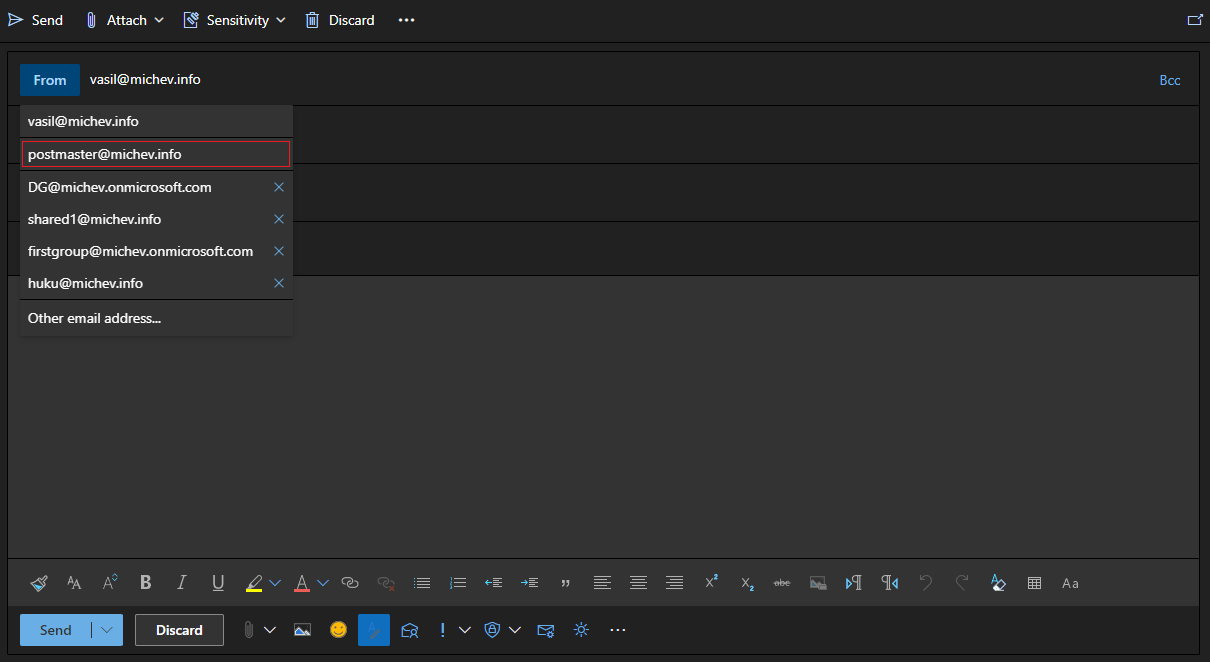The width and height of the screenshot is (1210, 662).
Task: Start a numbered list
Action: (x=458, y=582)
